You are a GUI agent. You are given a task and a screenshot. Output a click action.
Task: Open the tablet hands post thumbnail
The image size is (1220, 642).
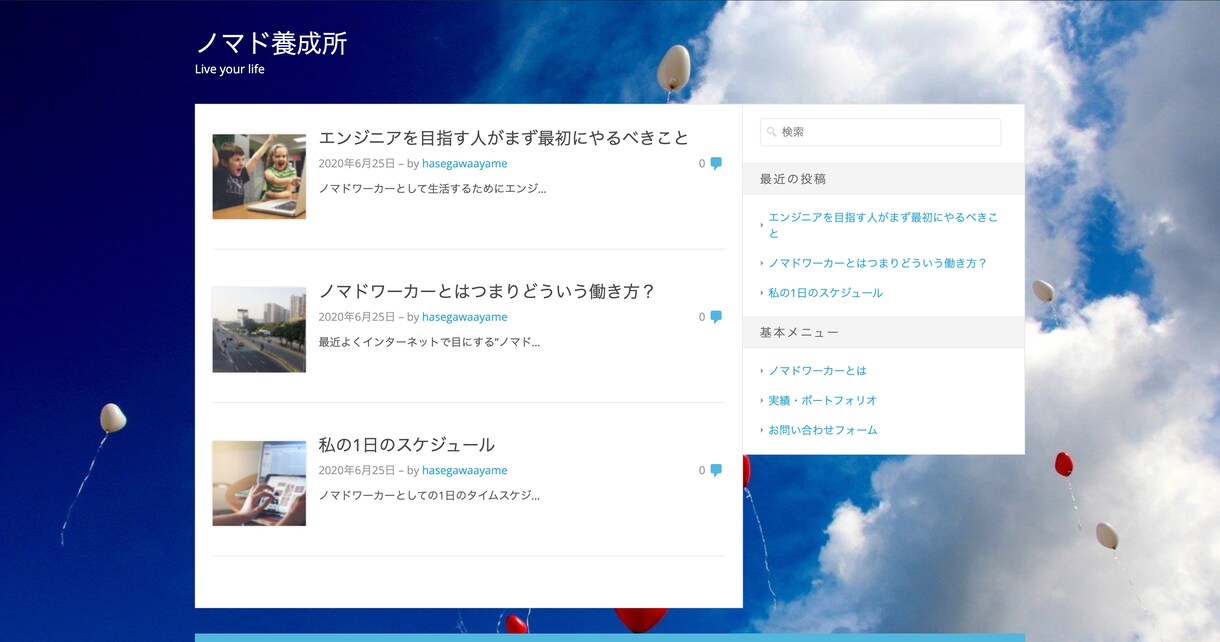pyautogui.click(x=259, y=483)
